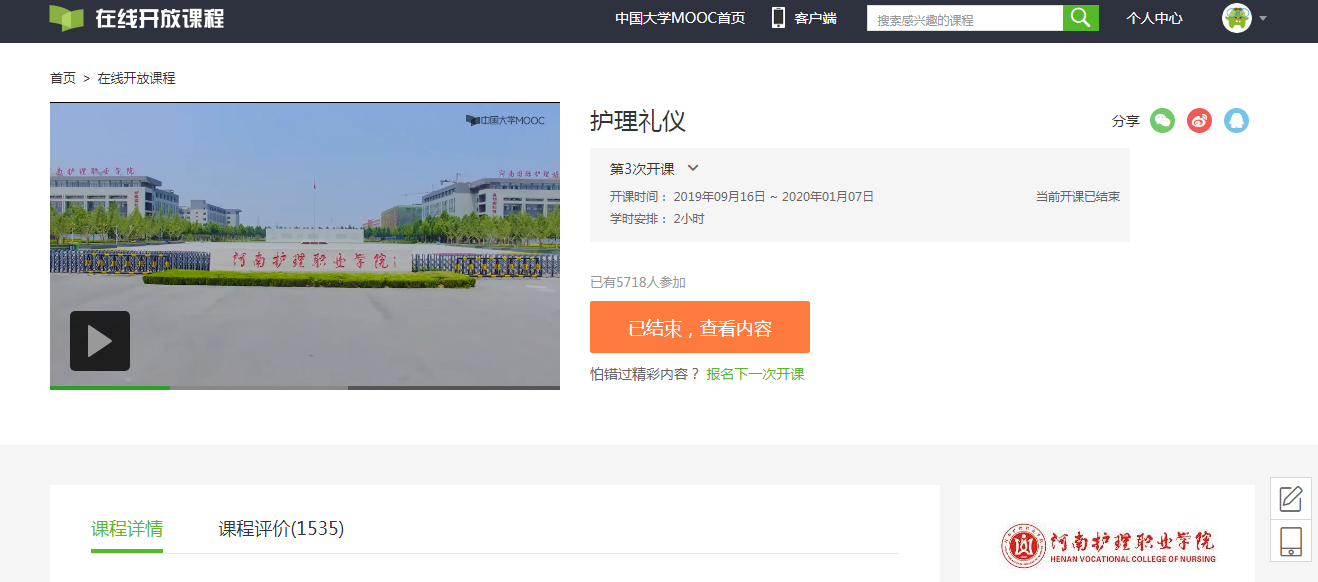Click the 已结束，查看内容 button
Viewport: 1318px width, 582px height.
[x=699, y=327]
